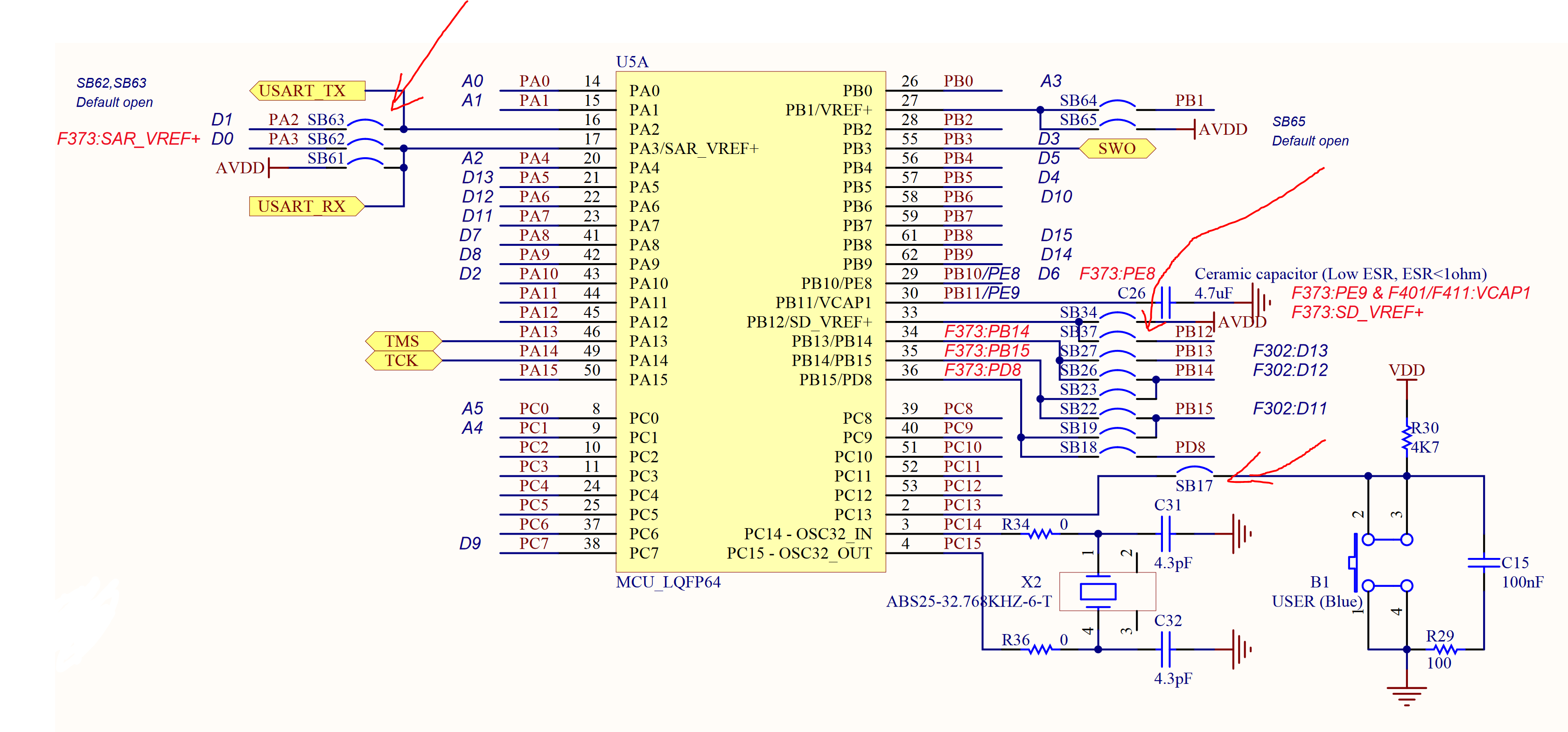Click the USER (Blue) label
Screen dimensions: 1568x732
1316,602
